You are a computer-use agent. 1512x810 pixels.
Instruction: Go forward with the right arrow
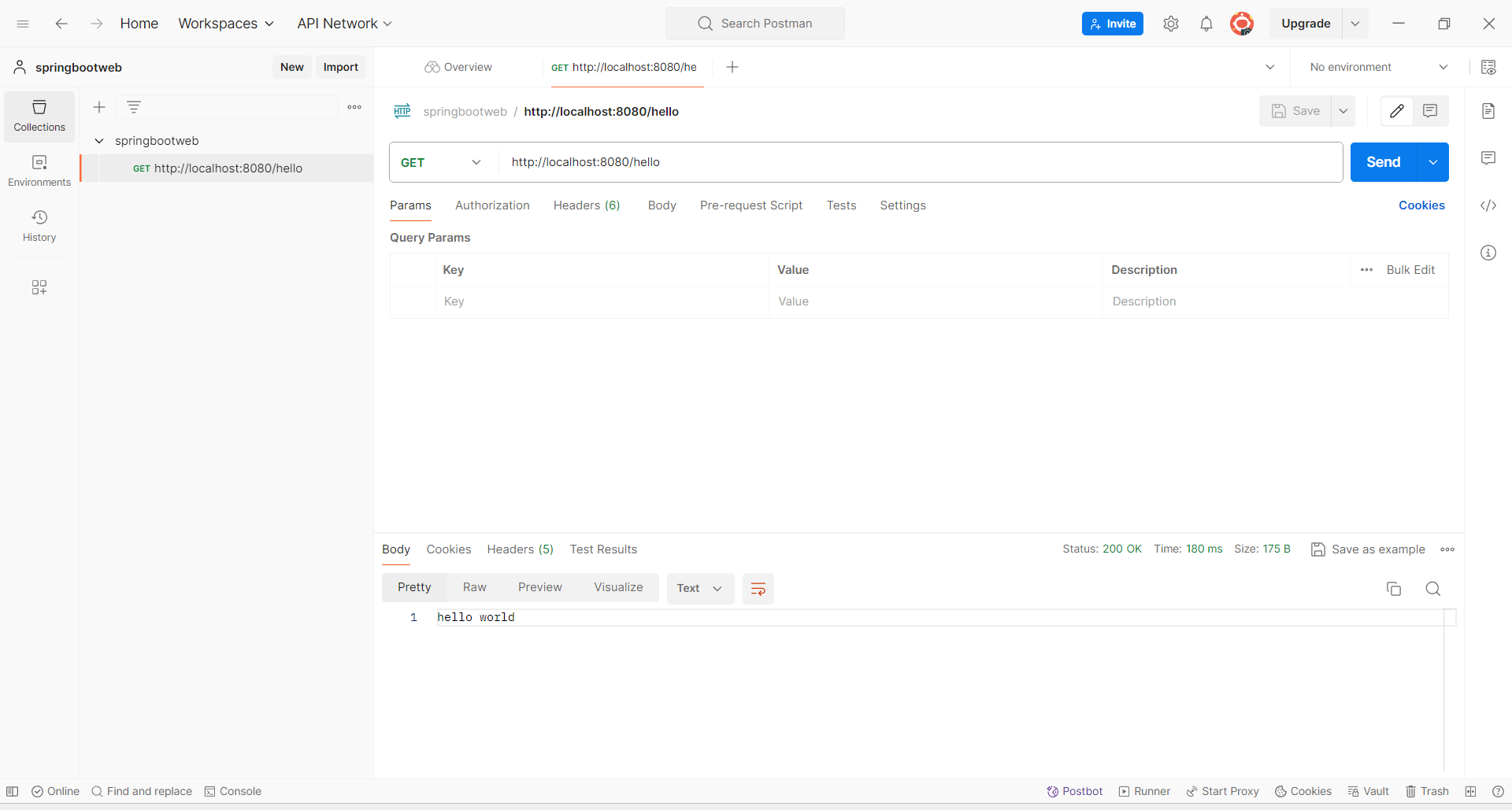96,24
